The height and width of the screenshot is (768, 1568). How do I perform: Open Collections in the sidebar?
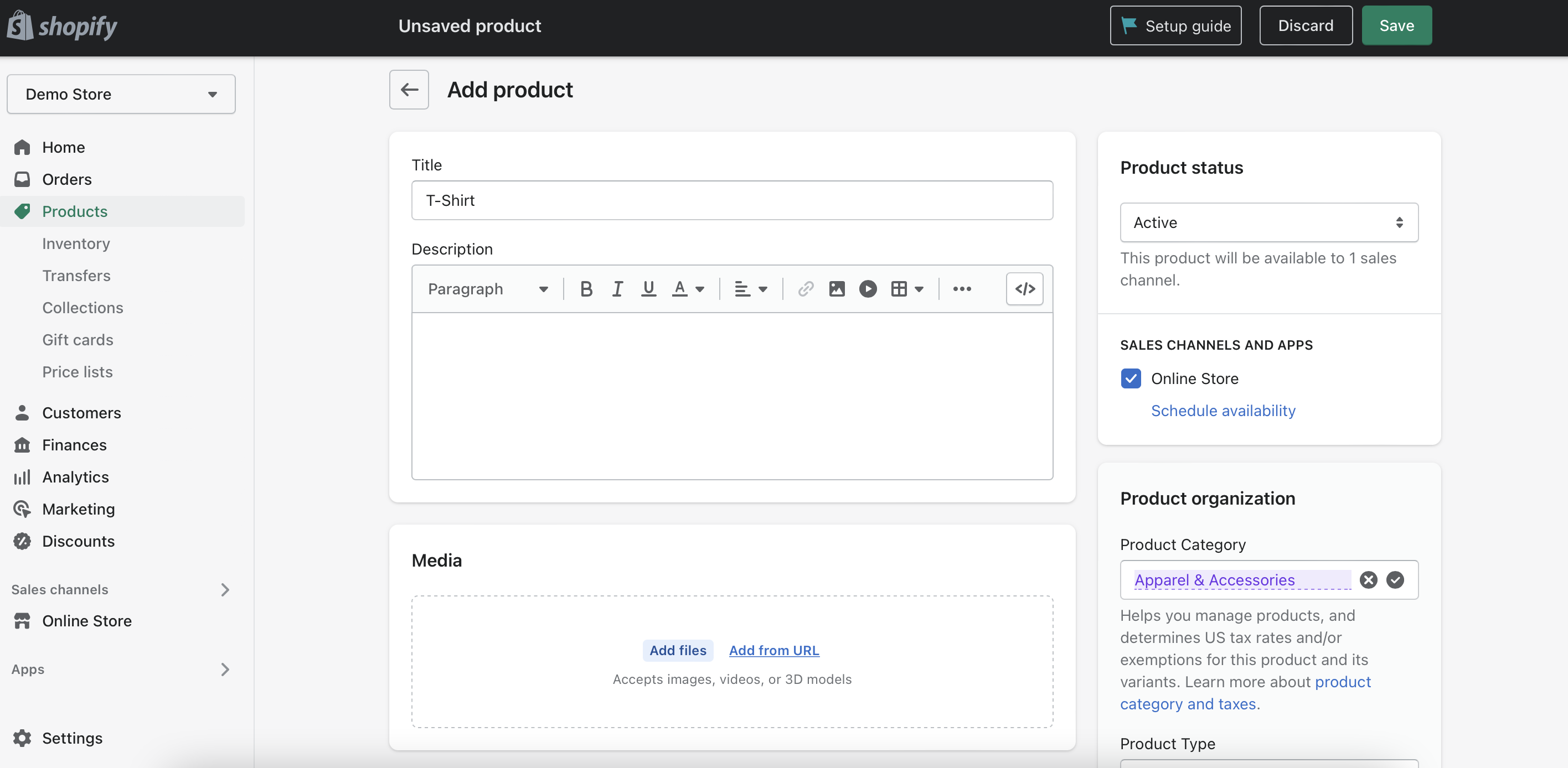click(83, 308)
